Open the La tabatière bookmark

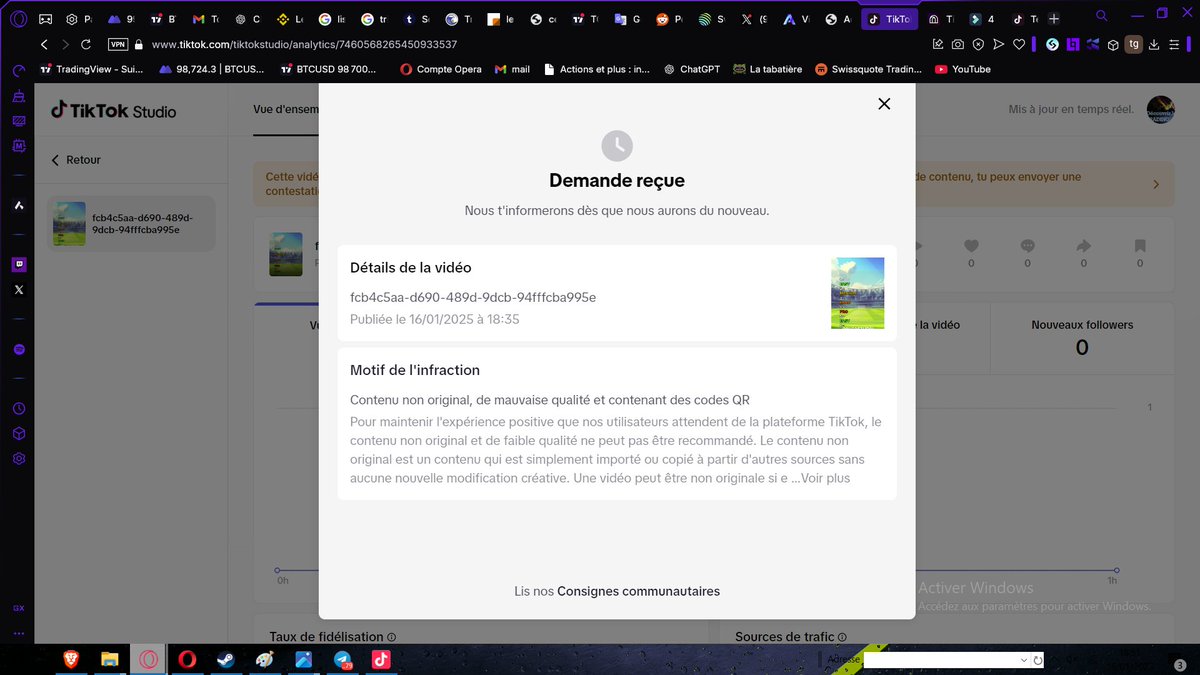768,69
